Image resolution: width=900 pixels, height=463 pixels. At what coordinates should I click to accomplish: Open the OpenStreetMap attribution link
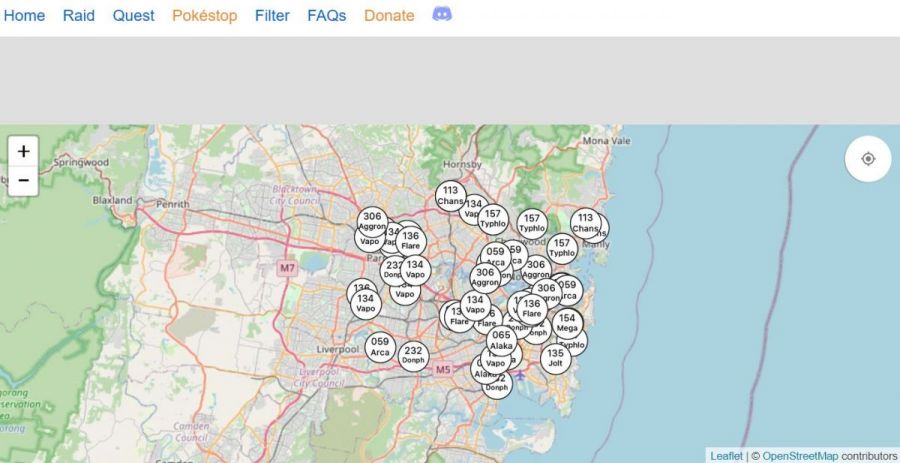coord(800,456)
